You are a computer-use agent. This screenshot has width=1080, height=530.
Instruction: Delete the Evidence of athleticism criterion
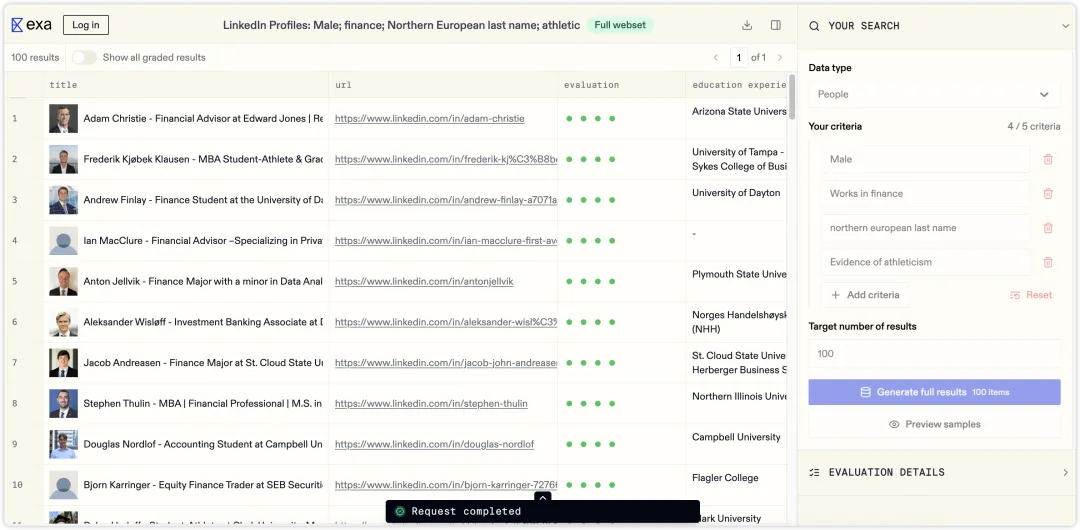[x=1048, y=262]
